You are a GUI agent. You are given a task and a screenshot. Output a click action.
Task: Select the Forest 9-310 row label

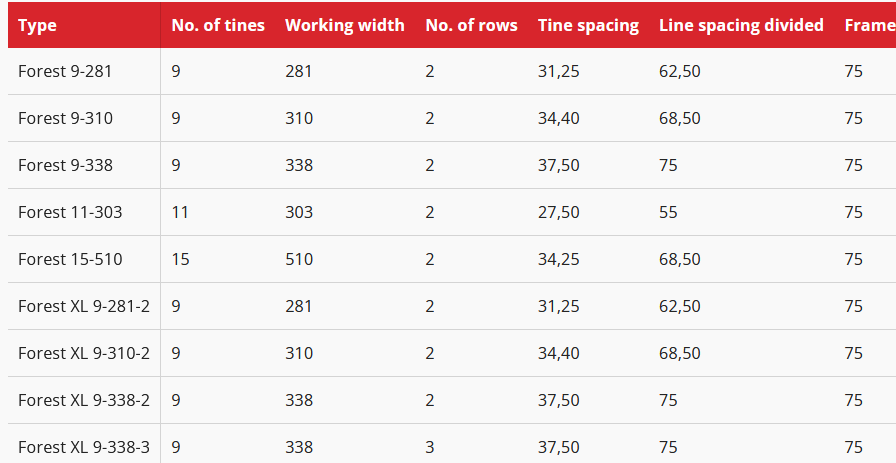[65, 118]
